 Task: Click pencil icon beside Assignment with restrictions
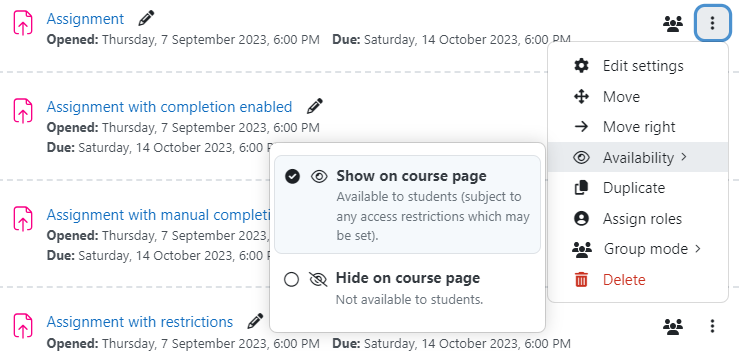click(255, 321)
